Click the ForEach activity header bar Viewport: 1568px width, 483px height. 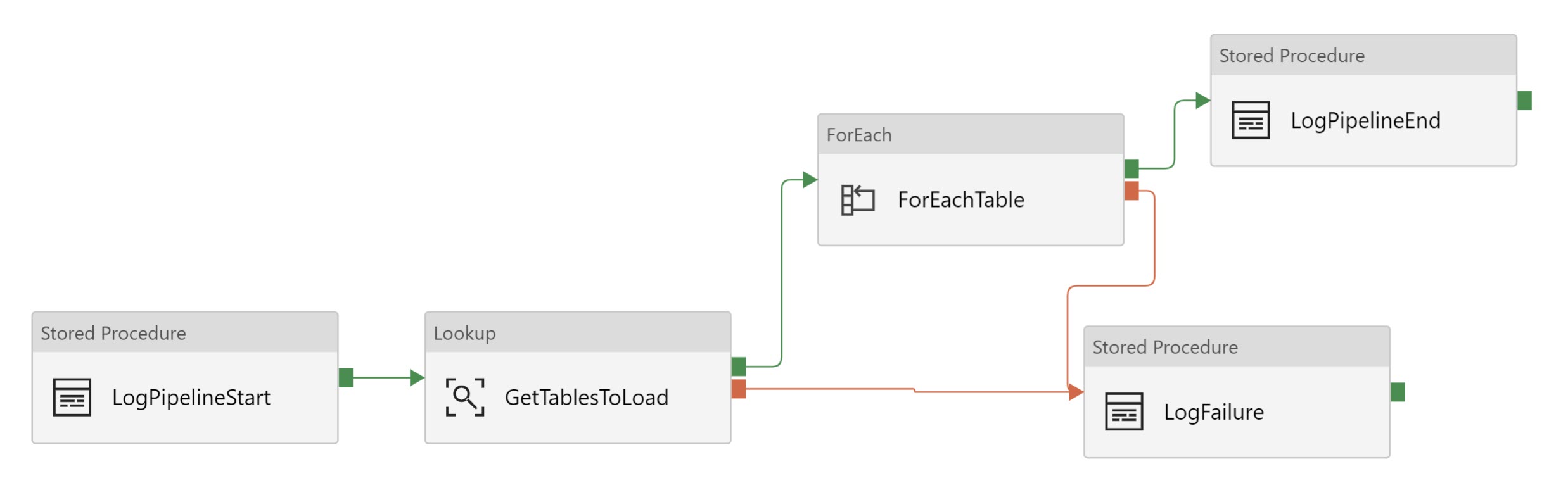click(971, 134)
